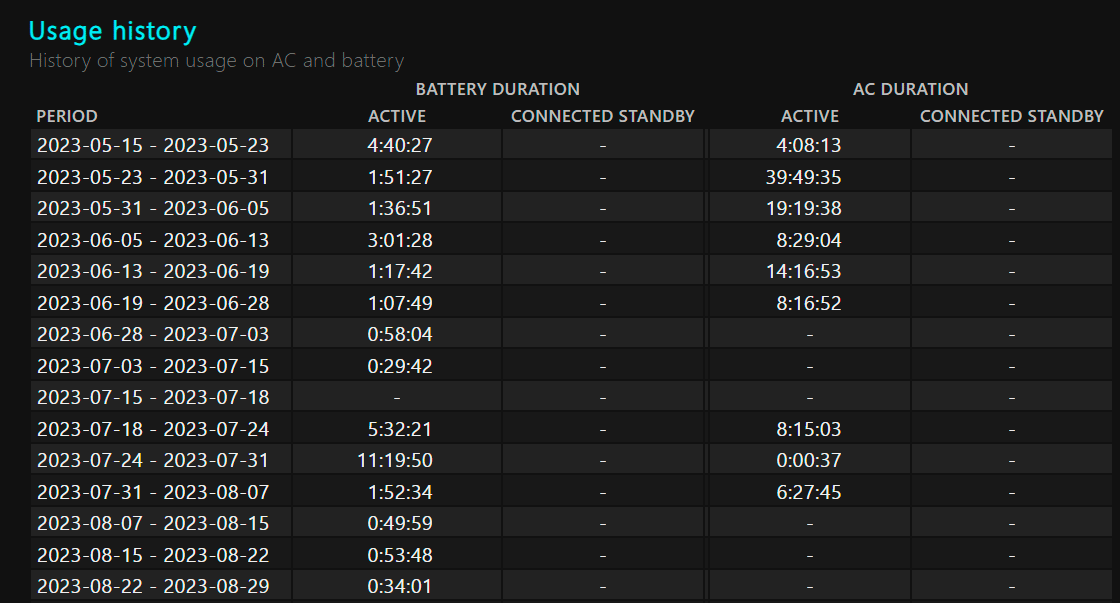Click the ACTIVE header under AC DURATION
The height and width of the screenshot is (603, 1120).
click(809, 116)
